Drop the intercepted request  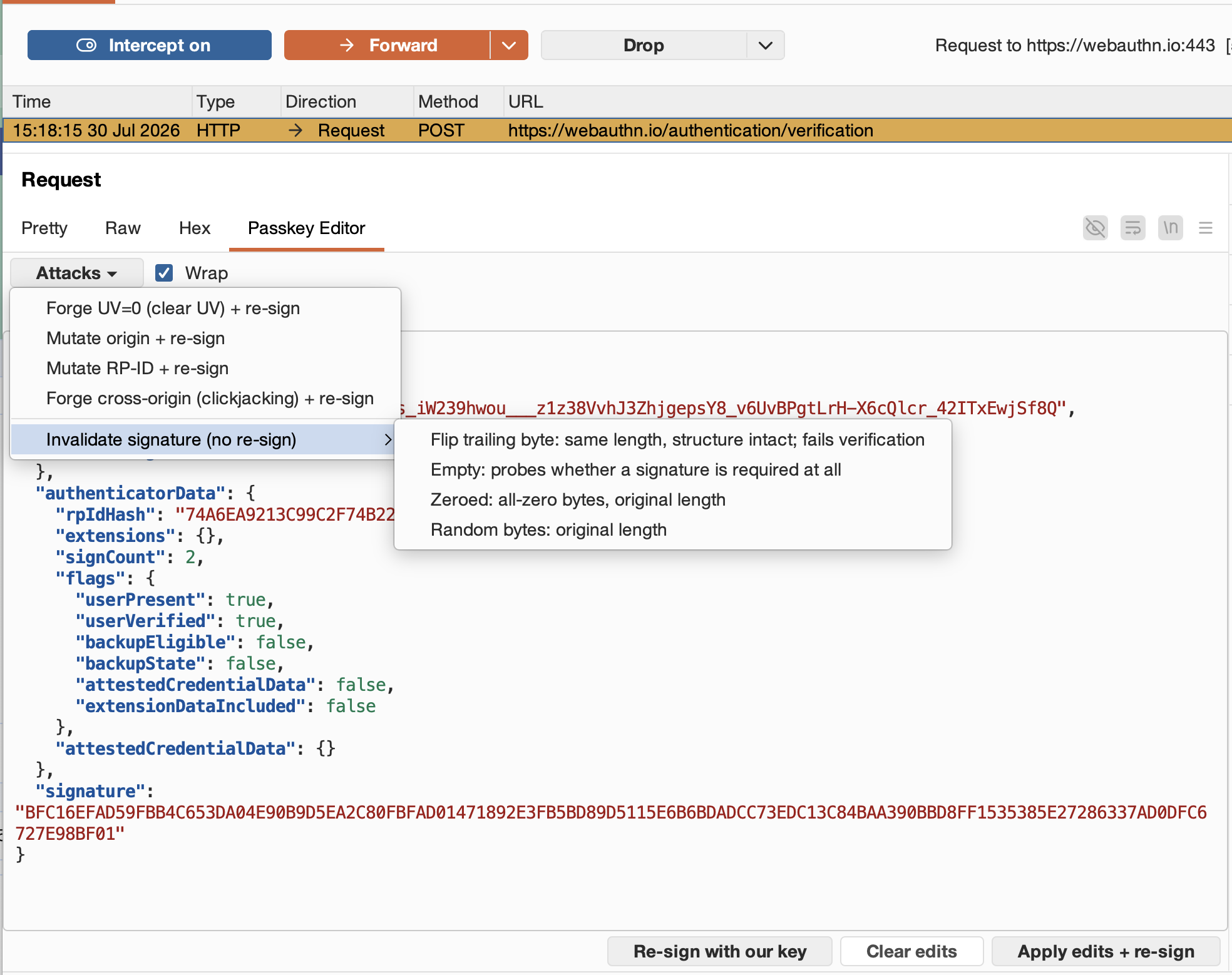[x=644, y=45]
